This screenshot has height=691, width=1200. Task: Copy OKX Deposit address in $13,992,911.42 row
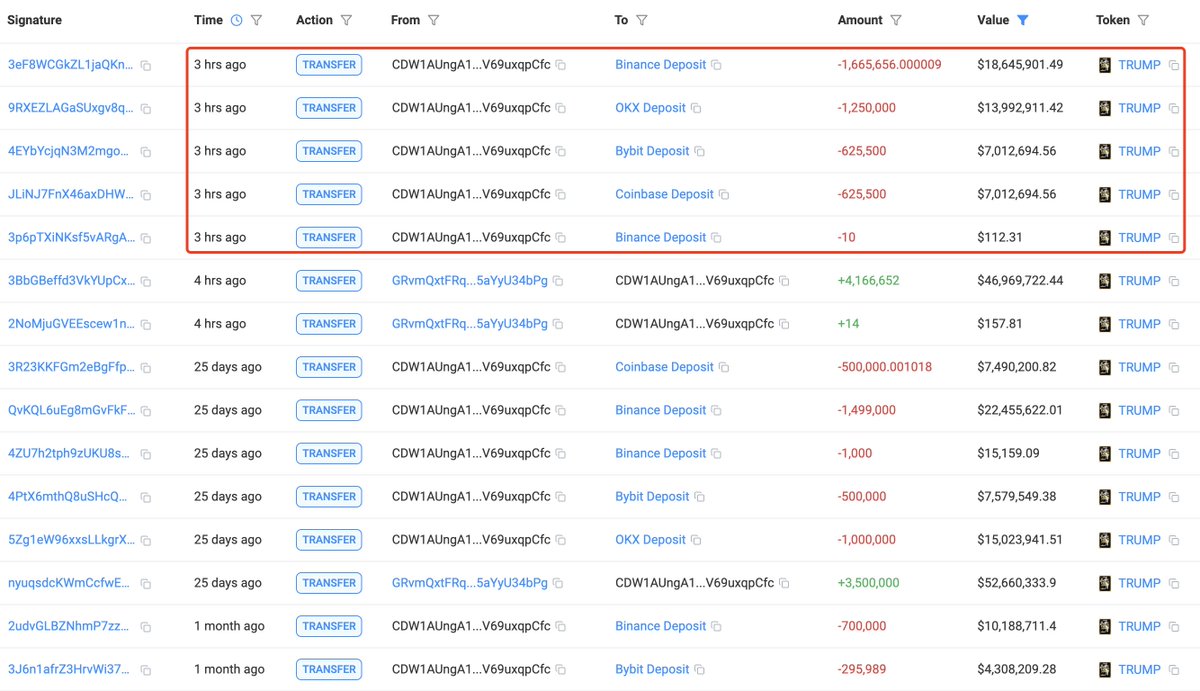click(x=696, y=108)
